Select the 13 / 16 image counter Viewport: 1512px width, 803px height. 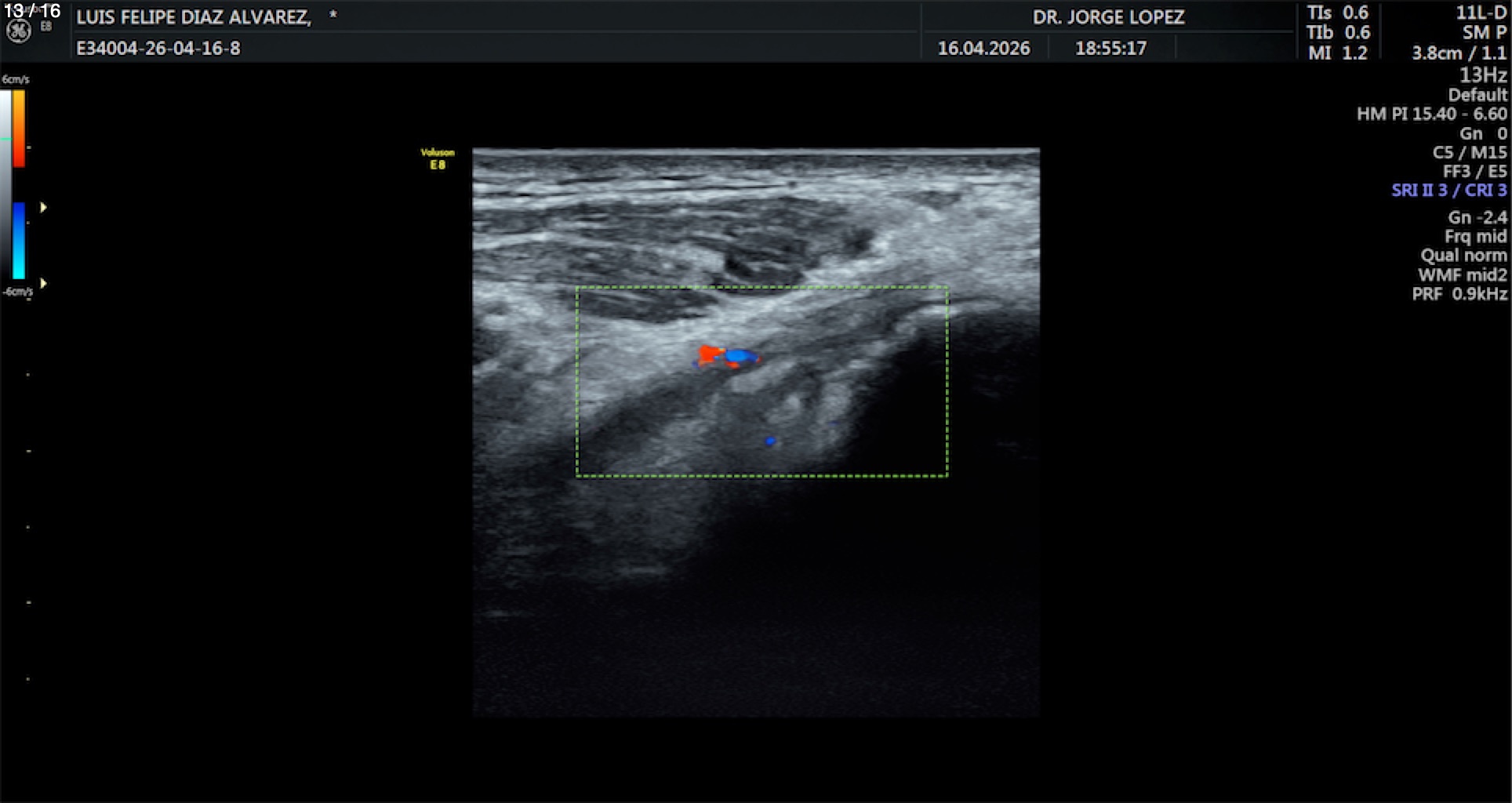(32, 11)
